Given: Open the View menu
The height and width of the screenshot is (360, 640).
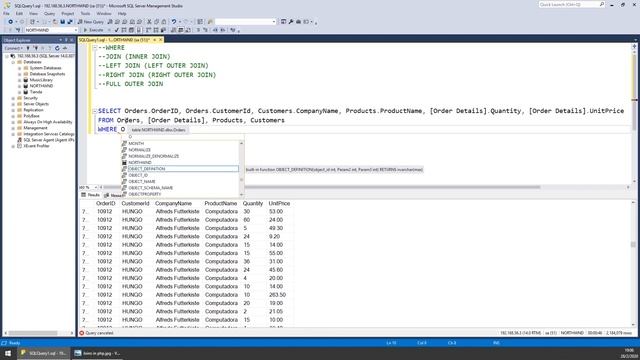Looking at the screenshot, I should [x=33, y=13].
